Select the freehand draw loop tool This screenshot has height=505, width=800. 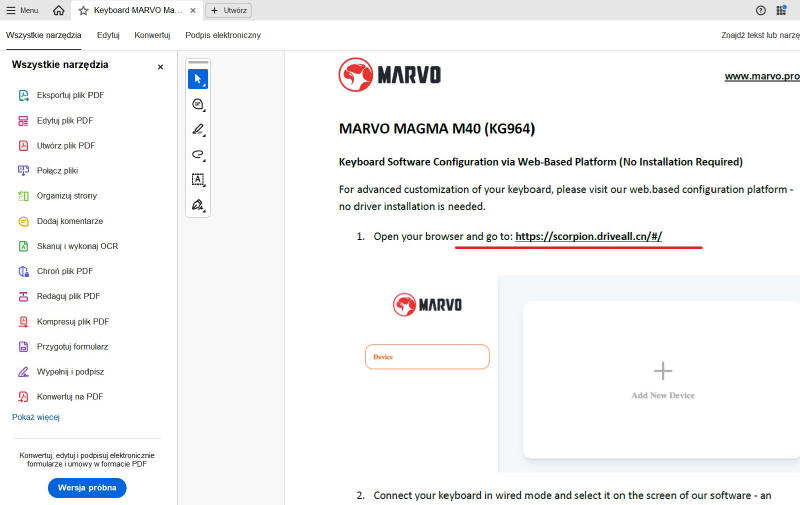[198, 155]
